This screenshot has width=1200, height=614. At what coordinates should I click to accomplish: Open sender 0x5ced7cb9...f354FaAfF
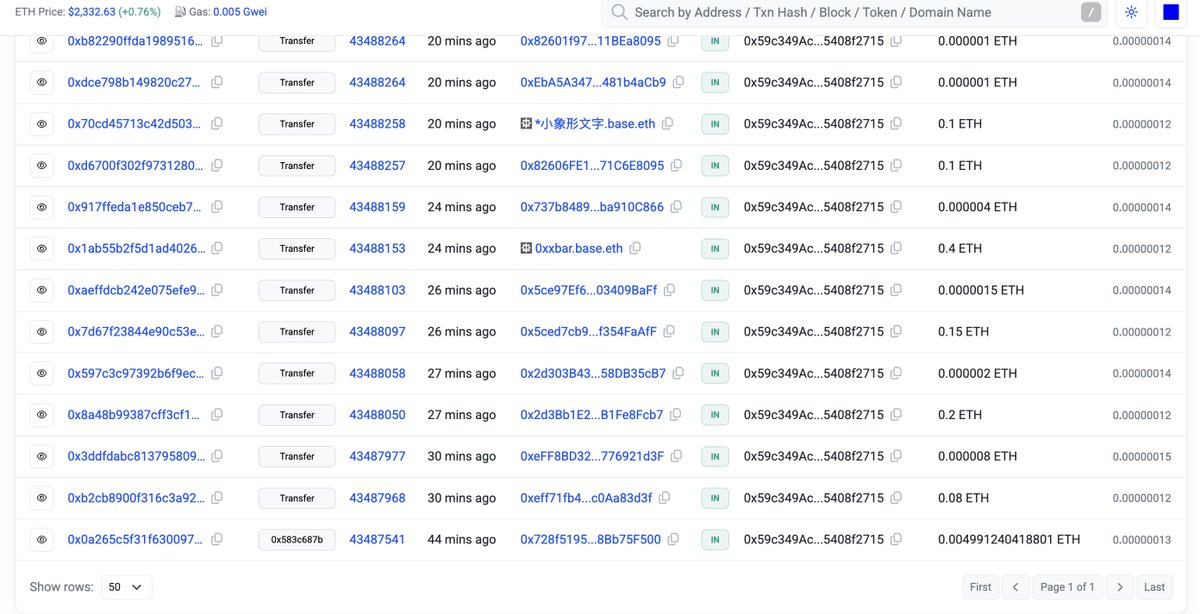pos(588,331)
